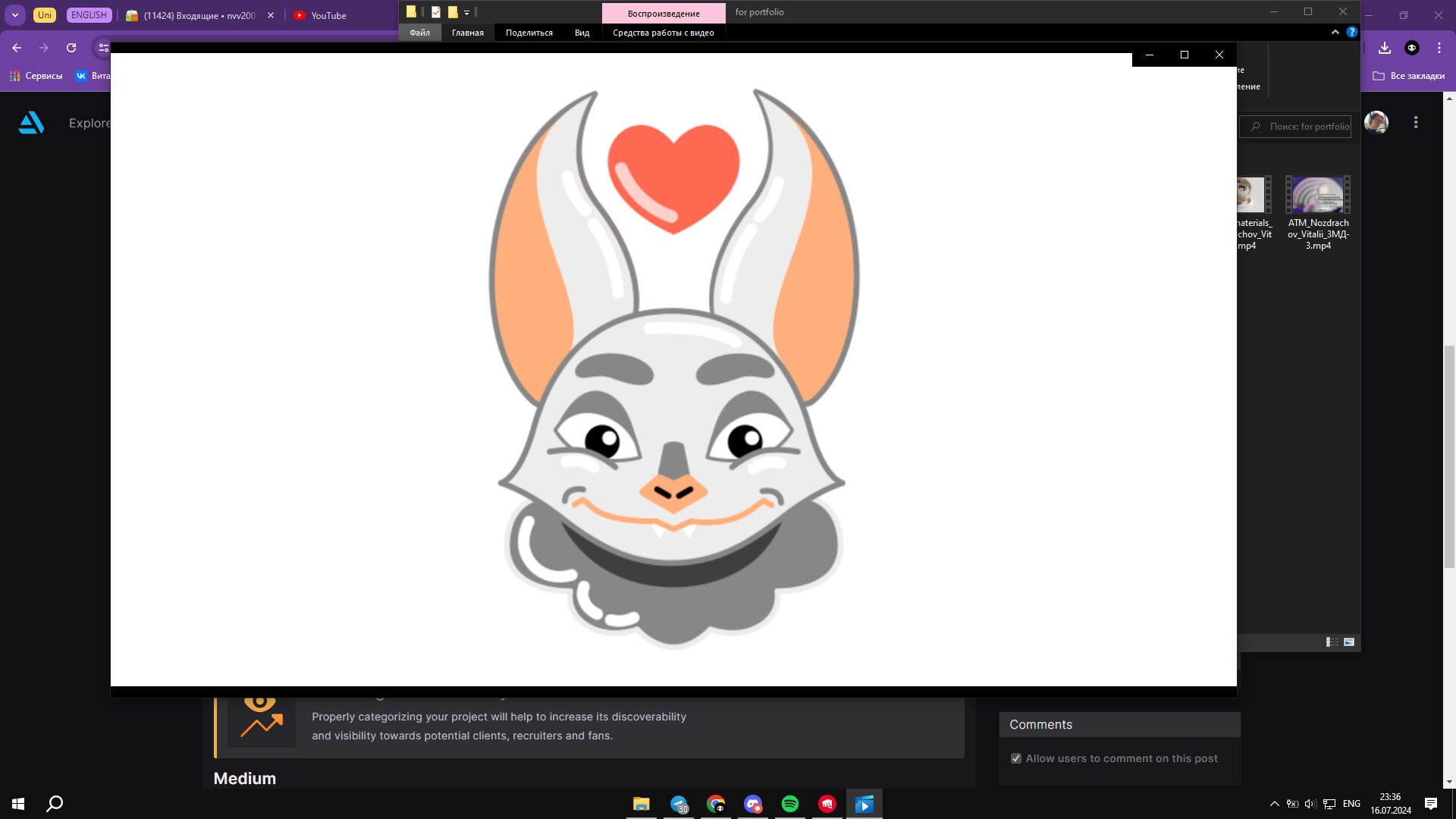
Task: Open the Поделиться ribbon tab
Action: point(529,33)
